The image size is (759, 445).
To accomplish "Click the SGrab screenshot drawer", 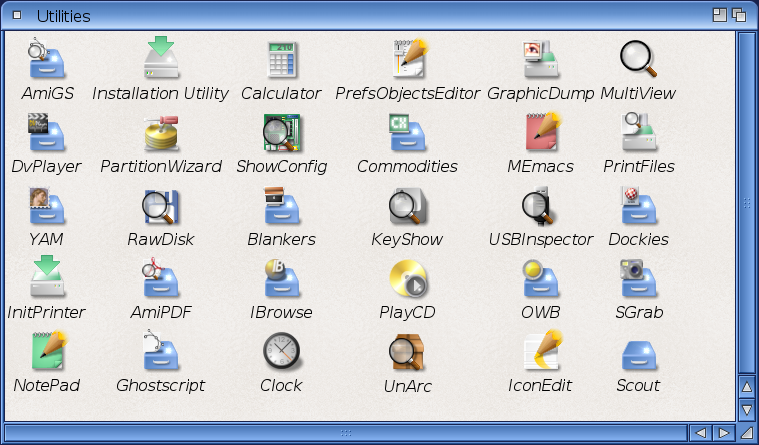I will point(638,281).
